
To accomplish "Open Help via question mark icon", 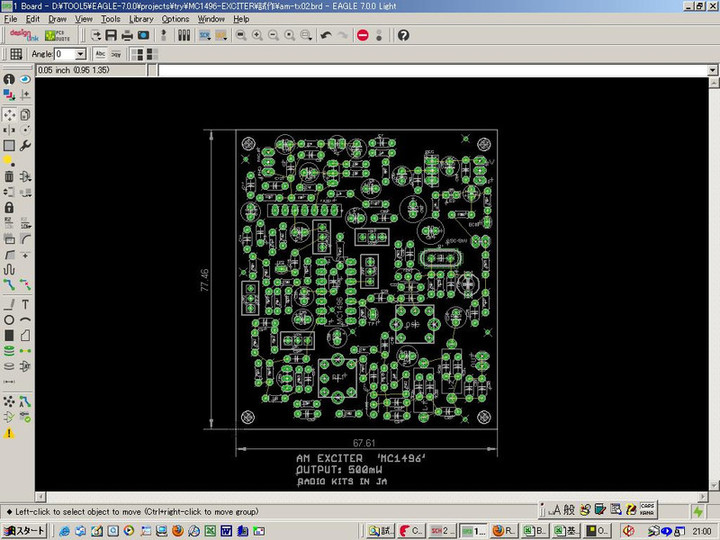I will point(403,35).
